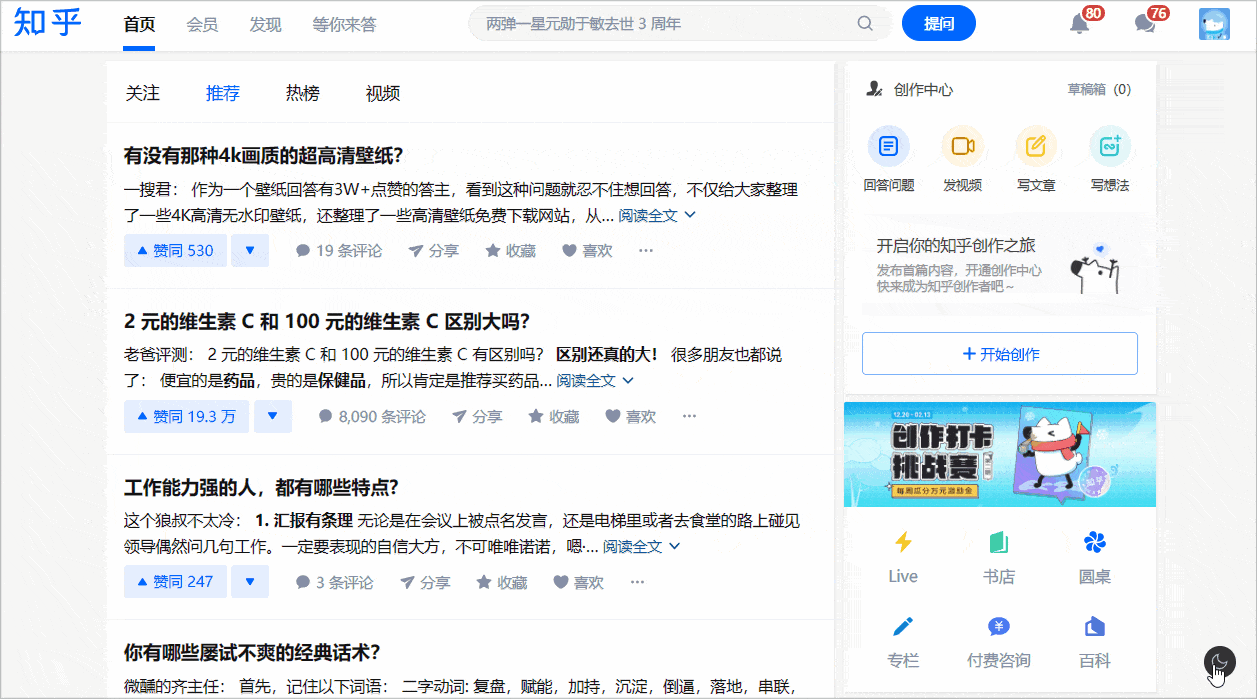
Task: Click the 圆桌 roundtable icon
Action: tap(1094, 543)
